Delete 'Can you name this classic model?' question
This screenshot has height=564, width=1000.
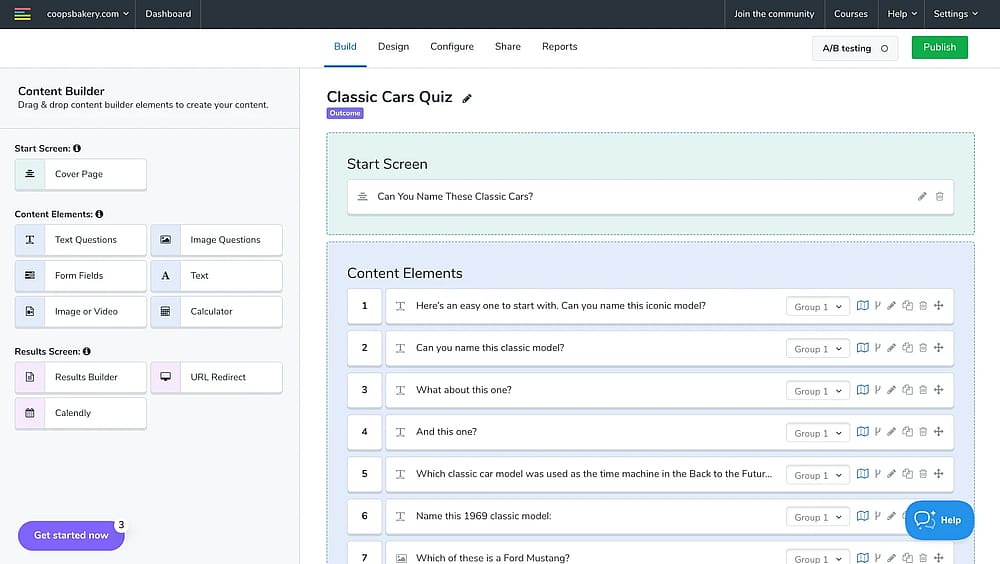(x=923, y=348)
